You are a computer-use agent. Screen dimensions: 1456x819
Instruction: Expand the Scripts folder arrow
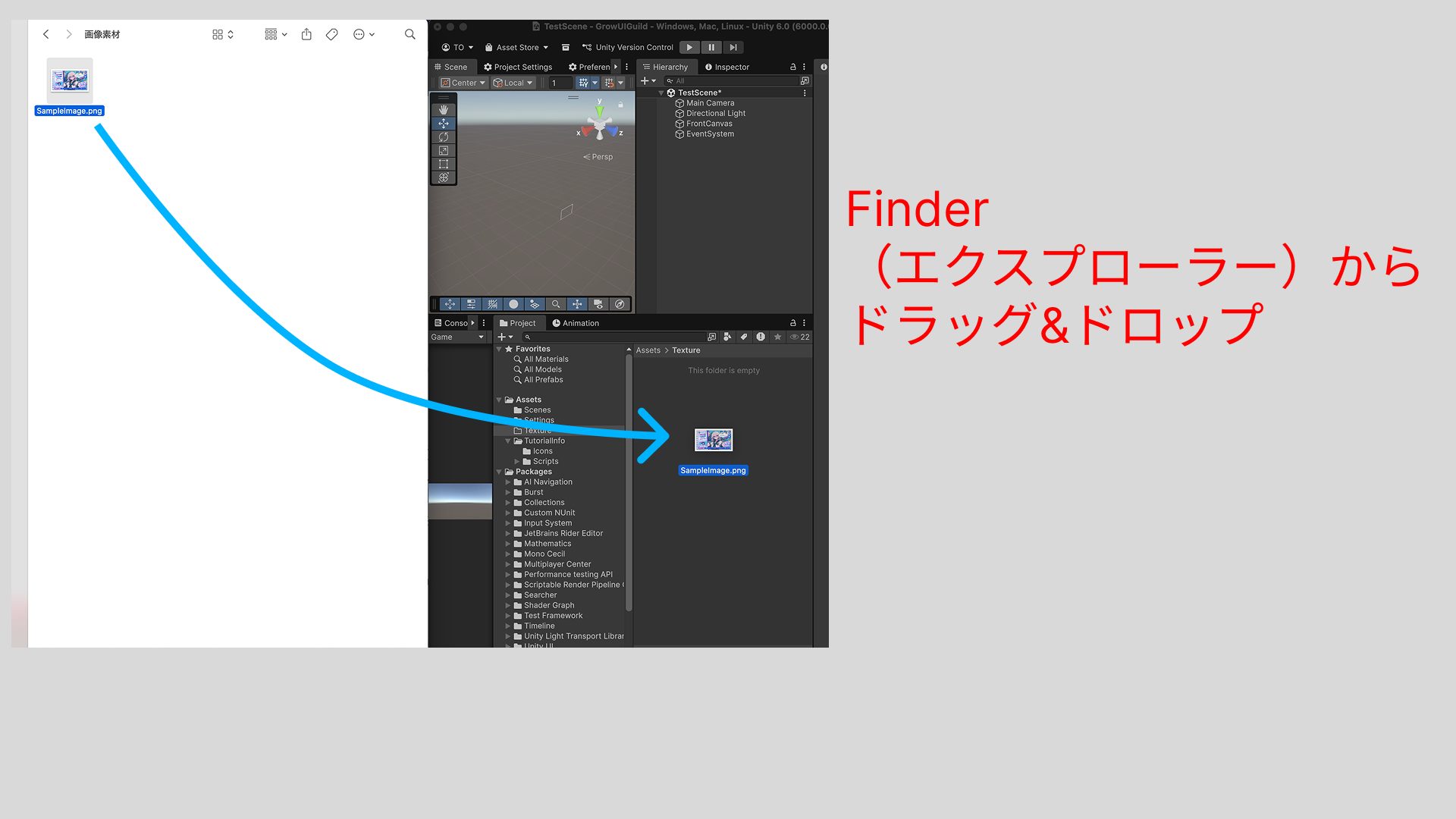[x=517, y=461]
